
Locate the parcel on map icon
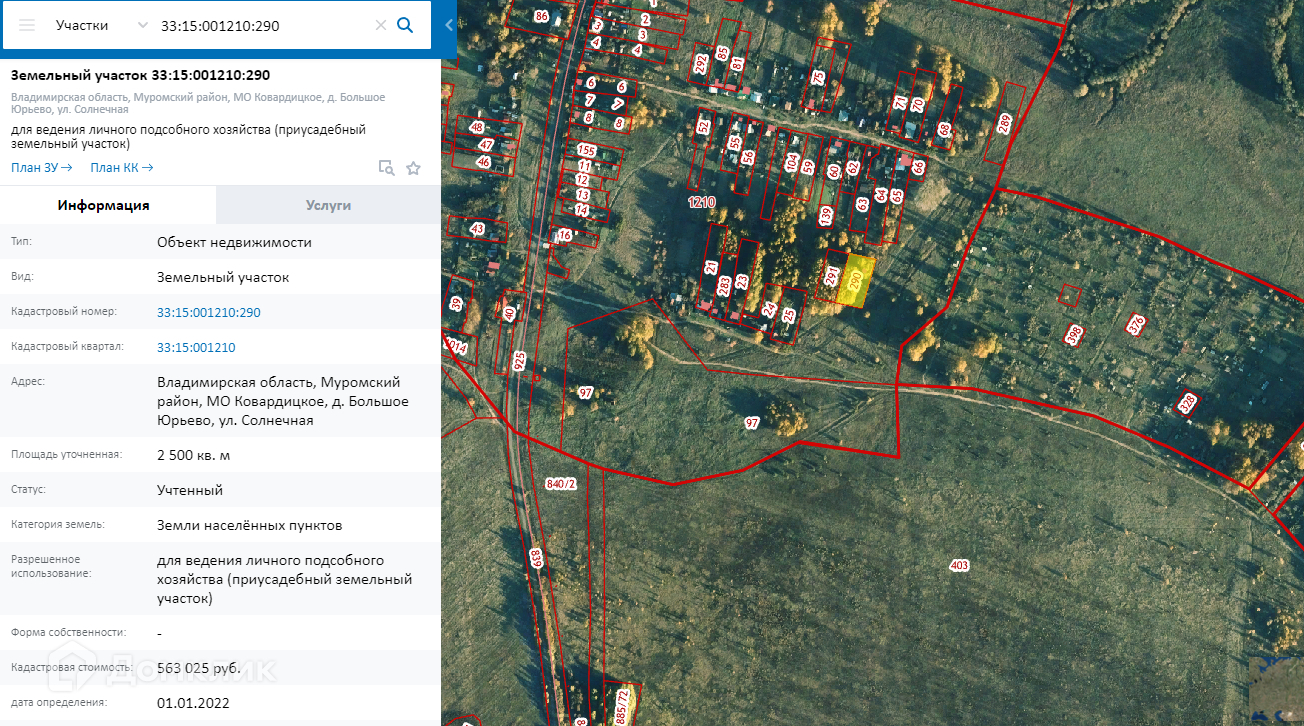[386, 168]
